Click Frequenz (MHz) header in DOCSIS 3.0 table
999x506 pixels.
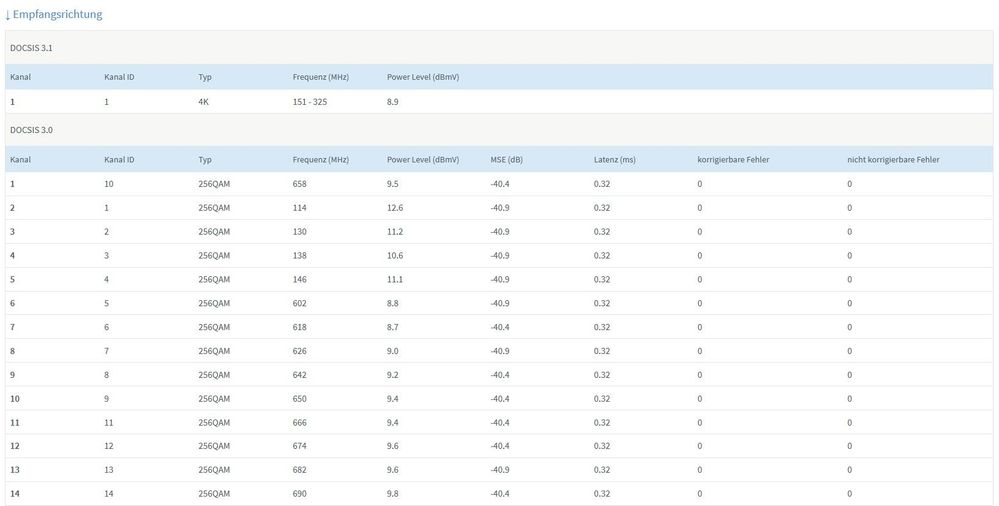coord(320,159)
